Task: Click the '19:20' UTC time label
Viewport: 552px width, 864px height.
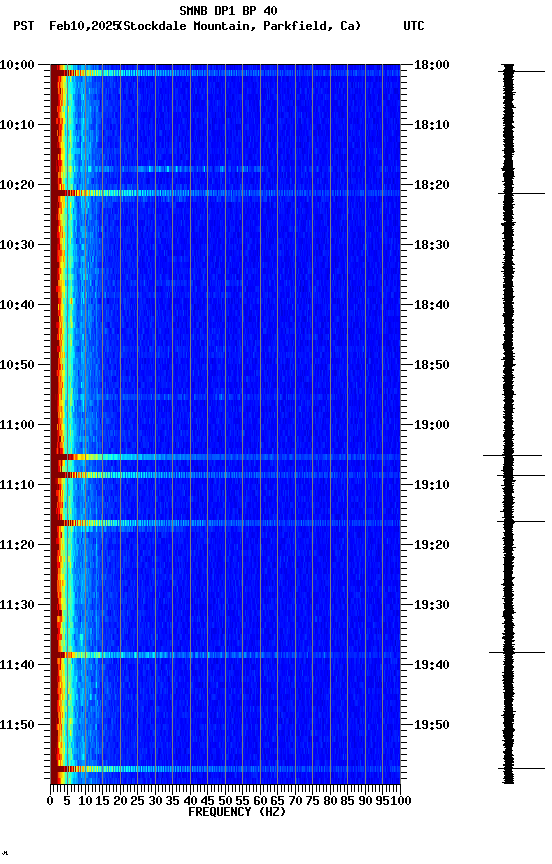Action: (432, 546)
